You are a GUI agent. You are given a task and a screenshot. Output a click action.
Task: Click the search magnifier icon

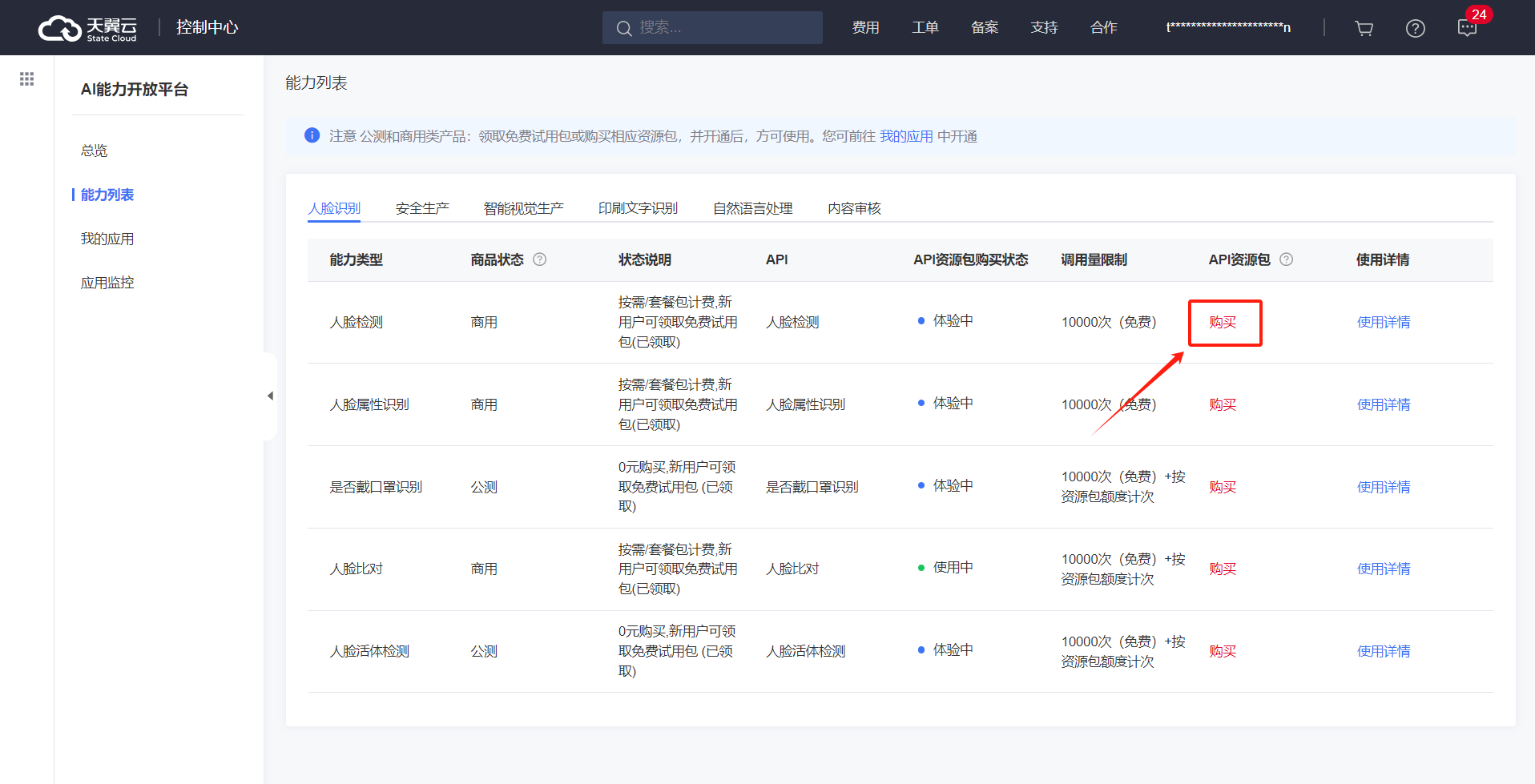pyautogui.click(x=624, y=28)
